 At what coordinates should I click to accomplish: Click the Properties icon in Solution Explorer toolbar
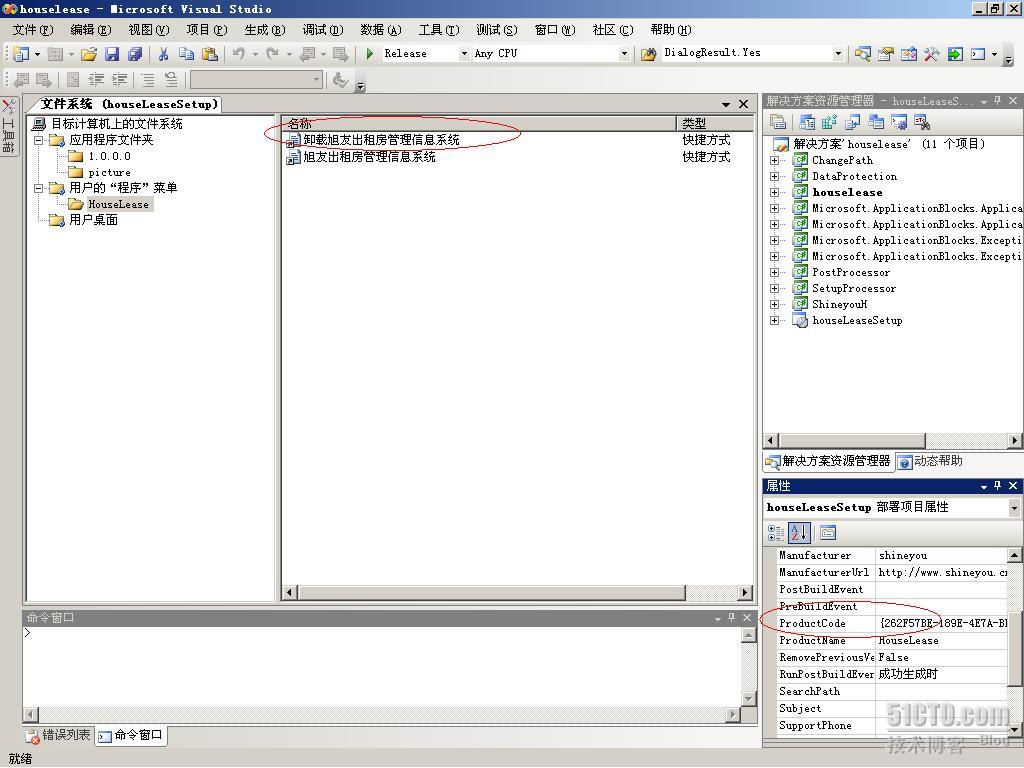pyautogui.click(x=777, y=122)
